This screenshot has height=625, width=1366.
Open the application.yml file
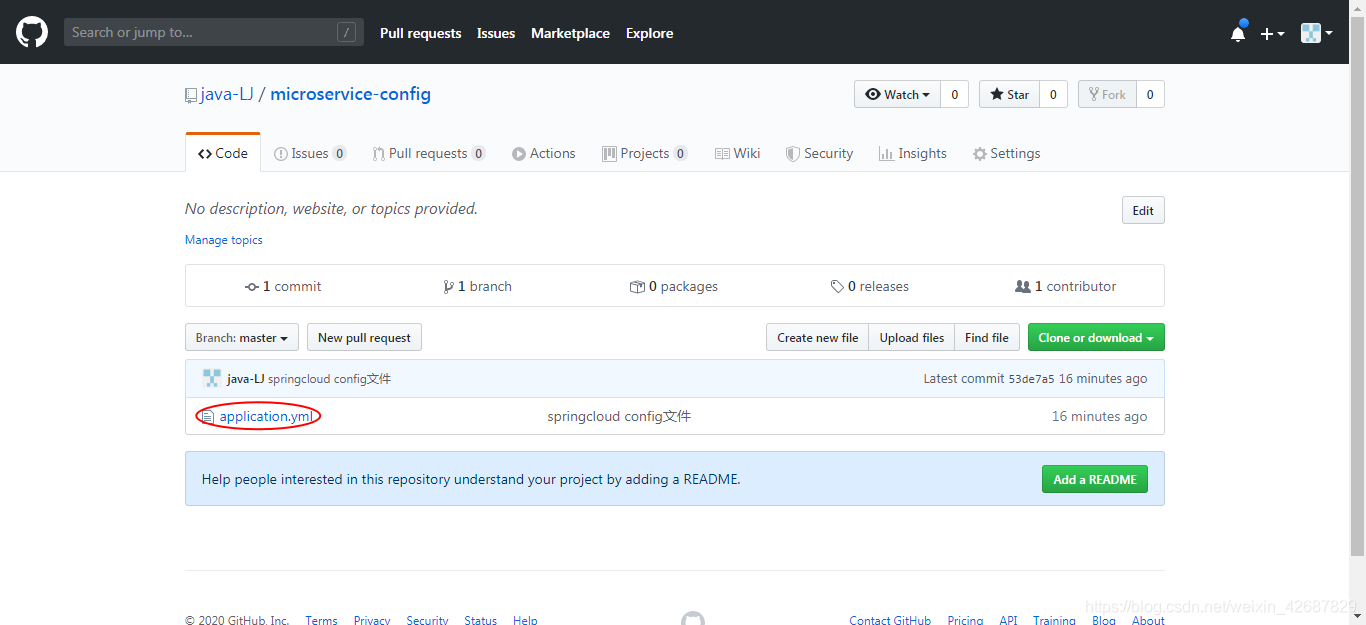(268, 417)
